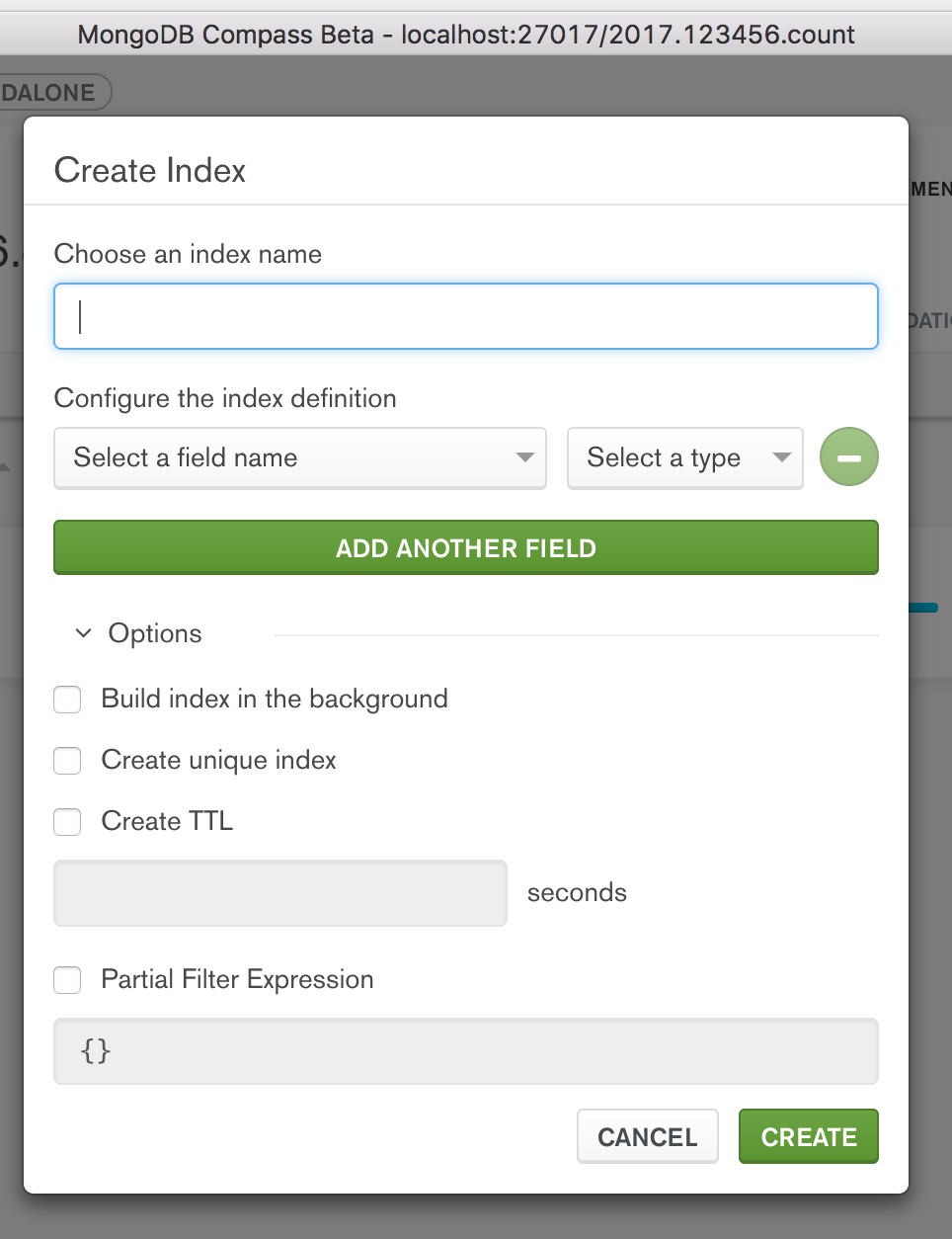Click the "Configure the index definition" label

[225, 398]
